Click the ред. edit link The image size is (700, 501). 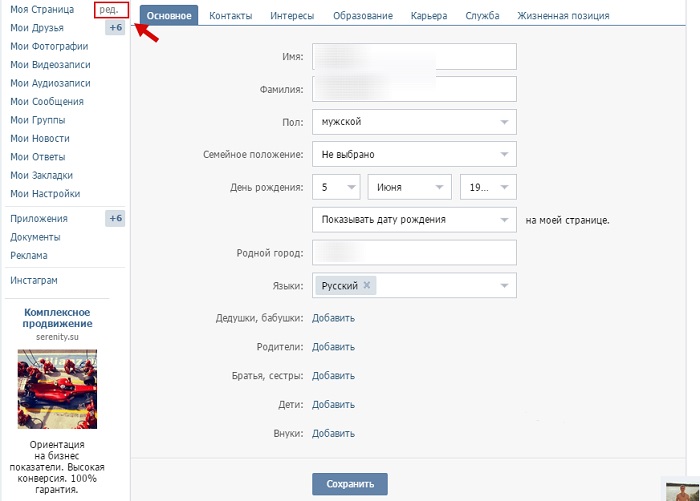click(x=109, y=9)
